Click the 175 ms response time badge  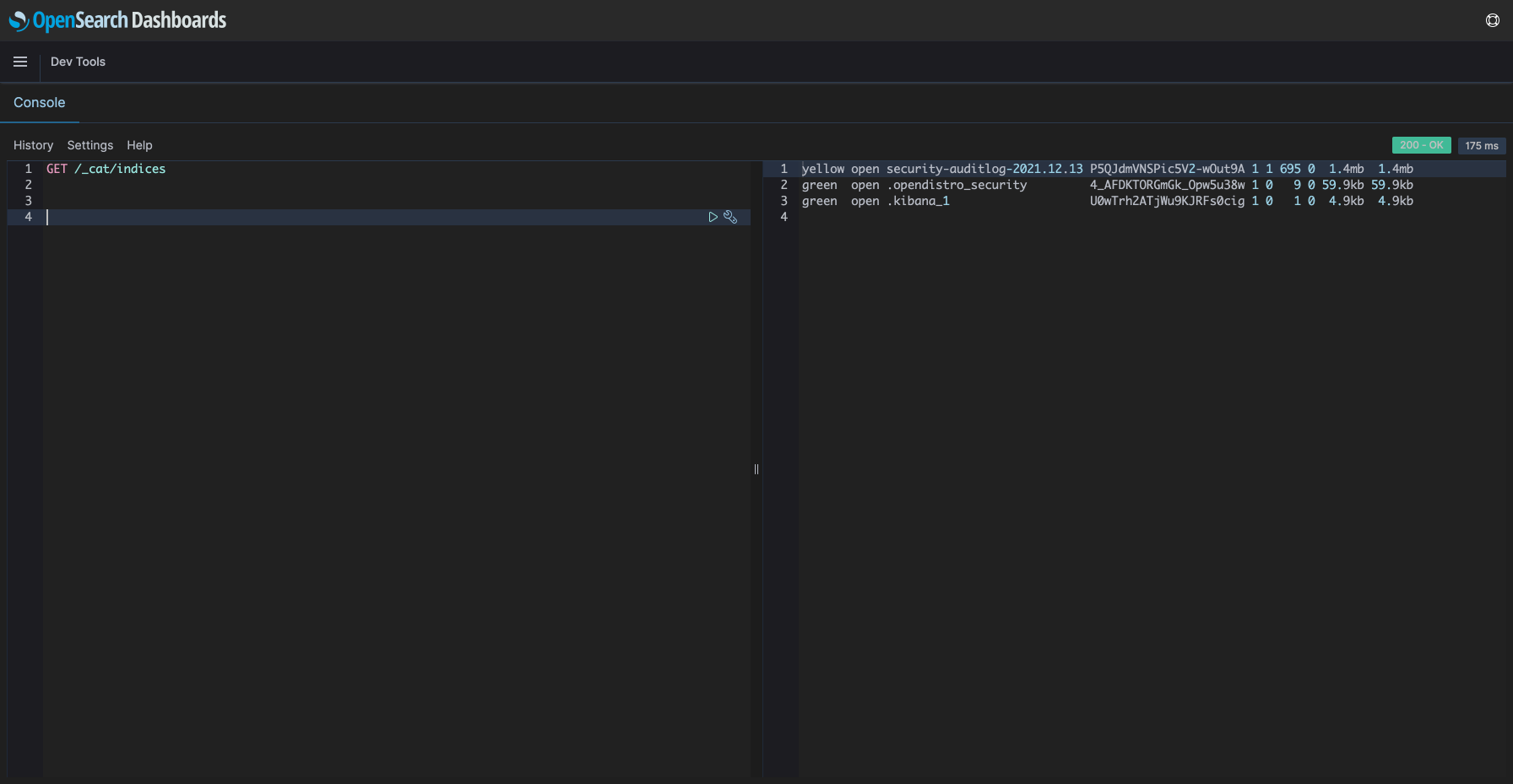[1482, 145]
